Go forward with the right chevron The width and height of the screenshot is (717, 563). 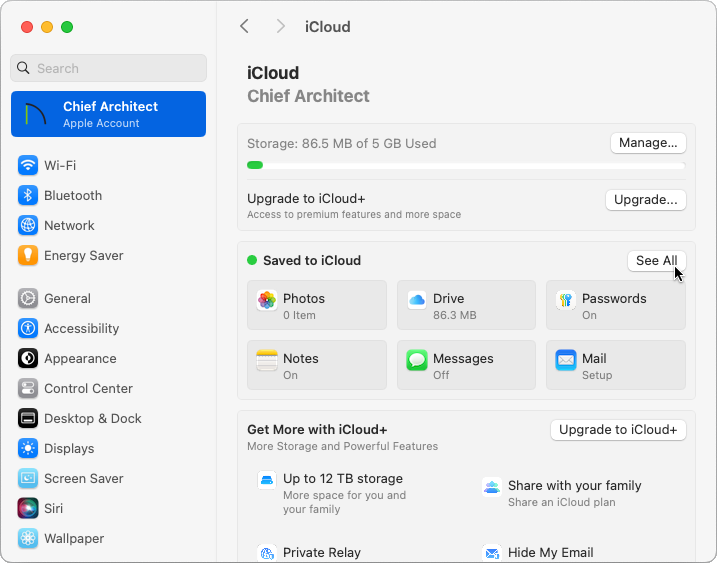[281, 27]
